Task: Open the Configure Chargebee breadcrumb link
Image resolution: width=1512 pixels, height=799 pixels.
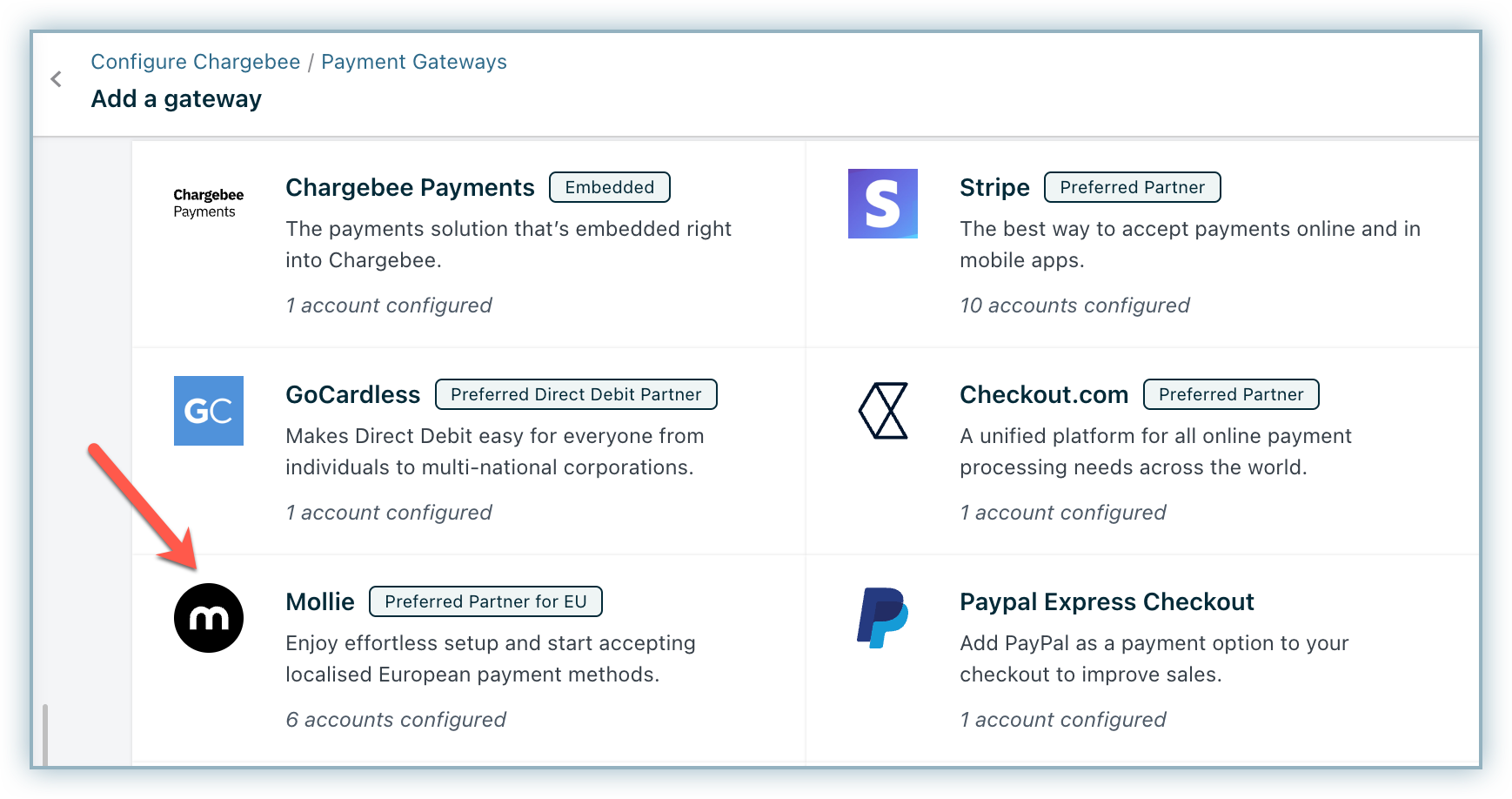Action: tap(196, 62)
